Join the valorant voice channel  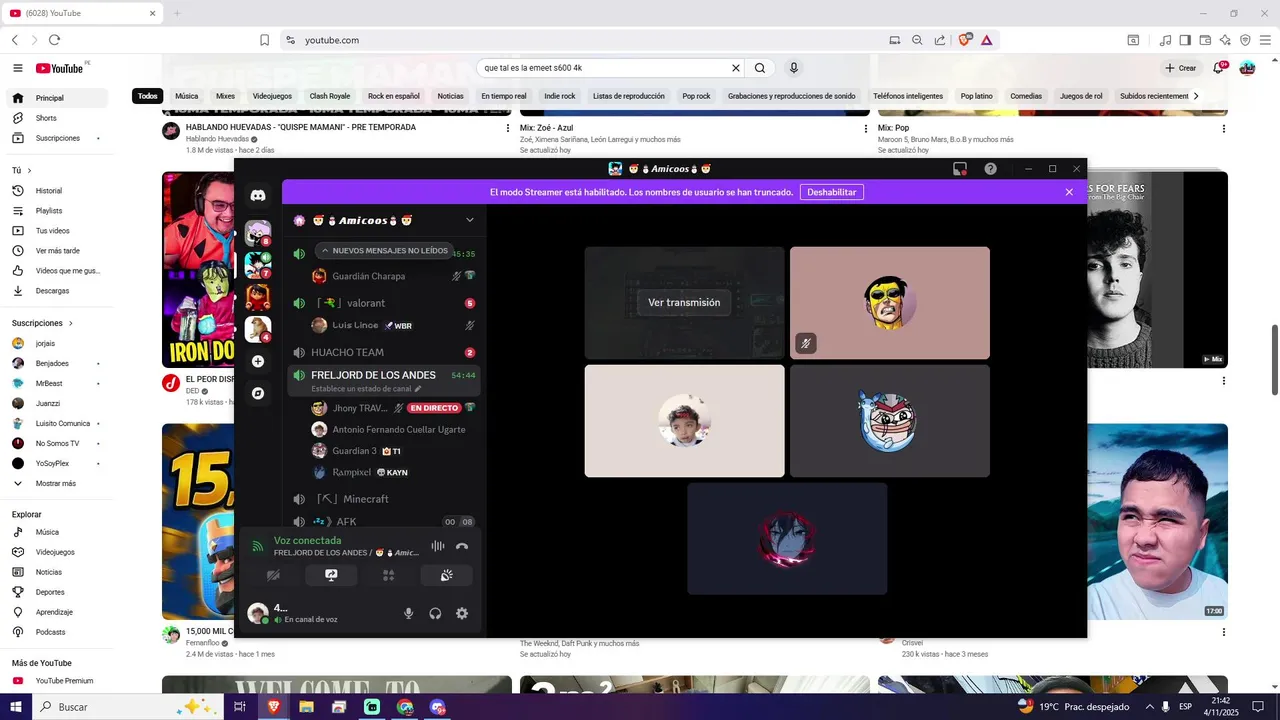coord(386,303)
